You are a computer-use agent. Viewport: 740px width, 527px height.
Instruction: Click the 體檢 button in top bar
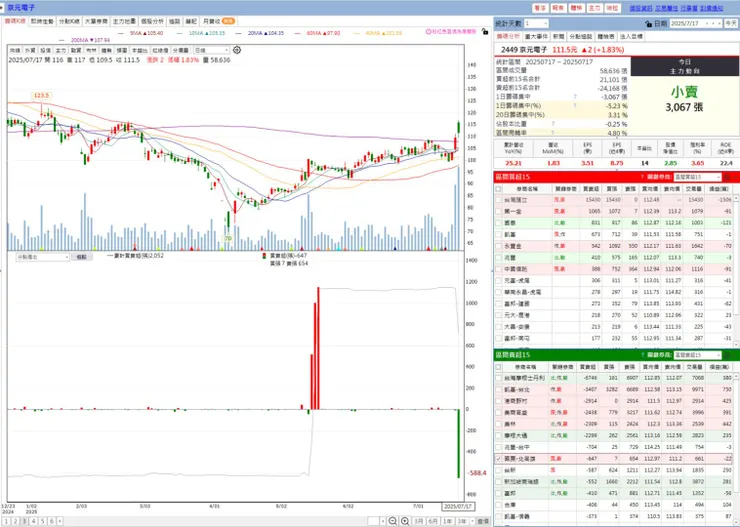click(x=576, y=8)
